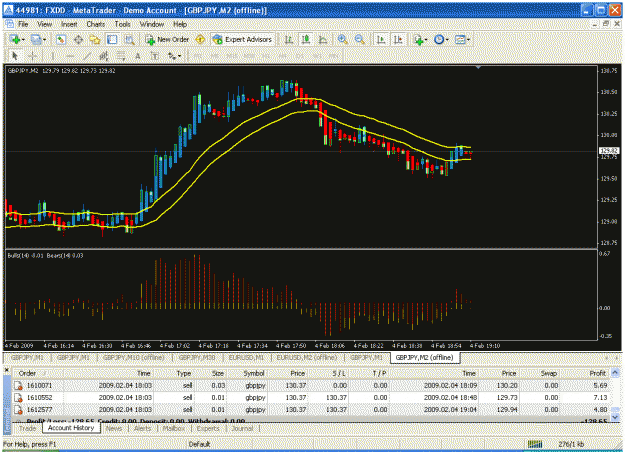Open the View menu
The image size is (625, 452).
pos(45,24)
